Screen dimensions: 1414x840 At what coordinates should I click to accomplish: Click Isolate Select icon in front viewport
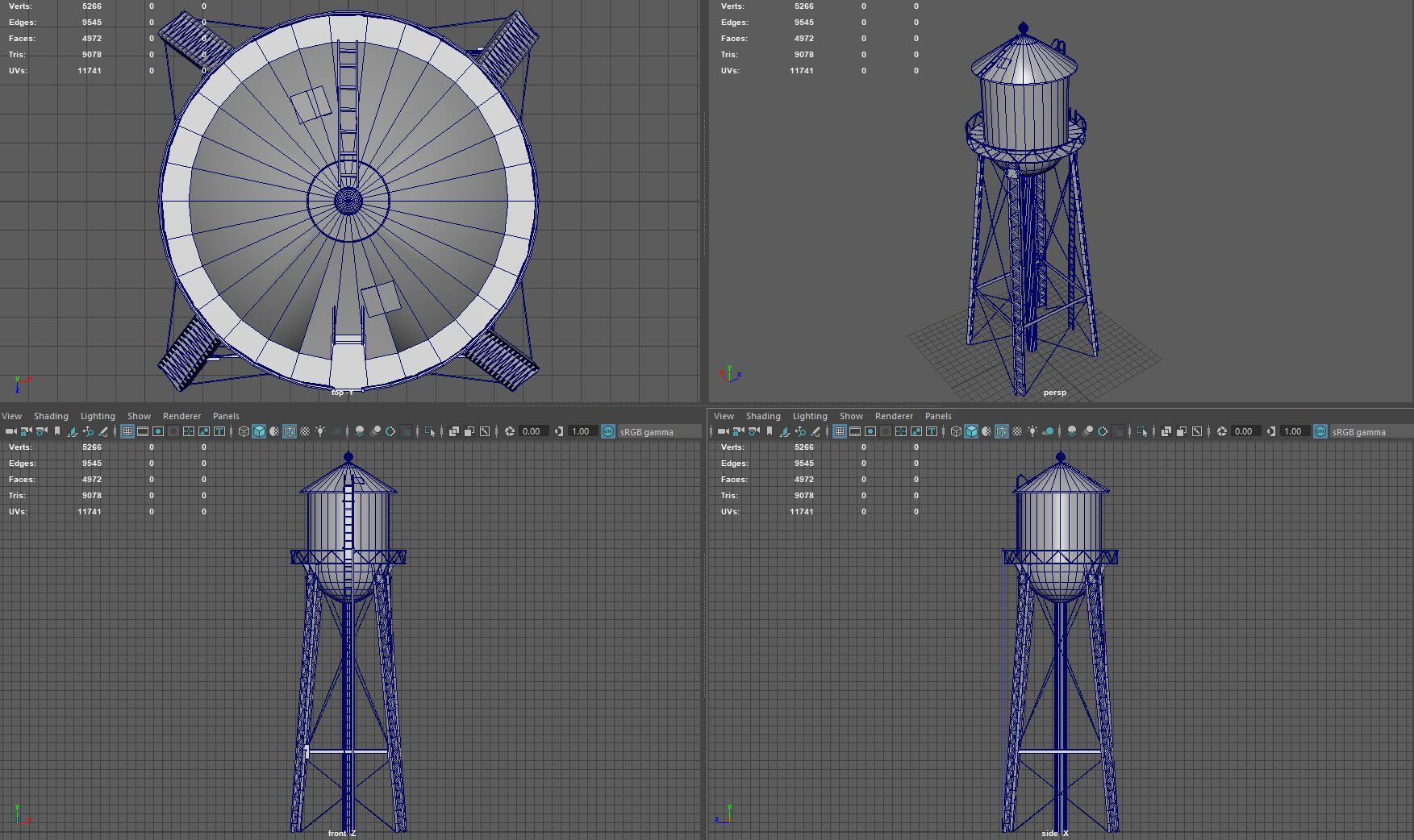[x=430, y=431]
